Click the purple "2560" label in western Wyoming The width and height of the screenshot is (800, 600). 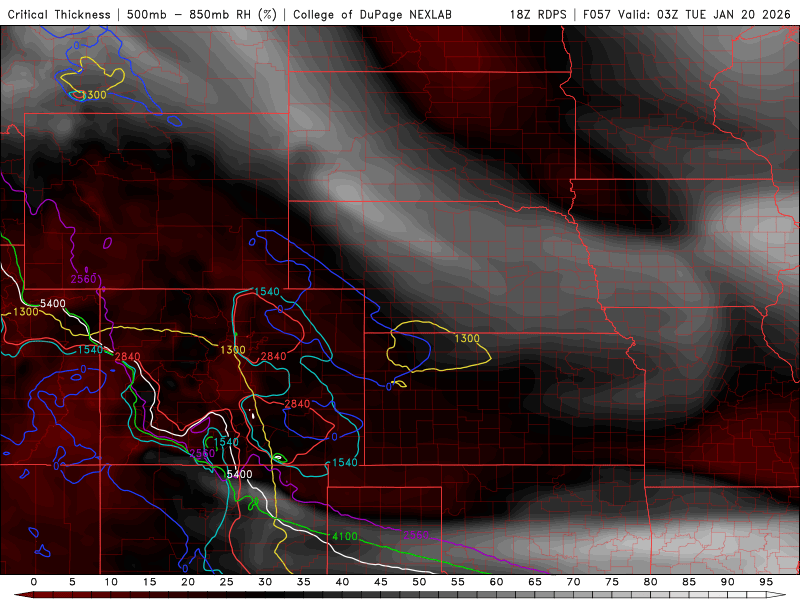pyautogui.click(x=83, y=279)
